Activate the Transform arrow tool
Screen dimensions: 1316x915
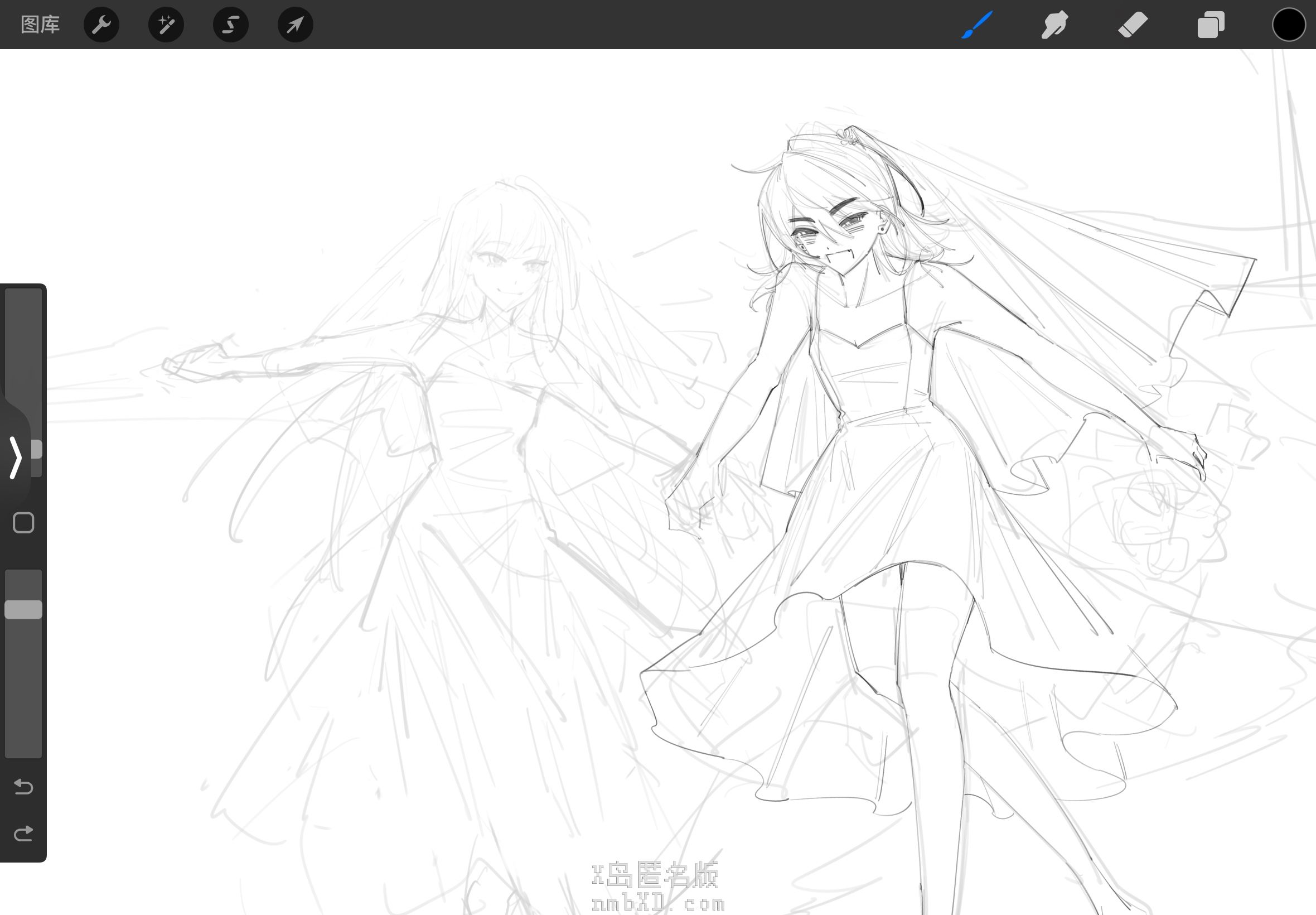point(295,25)
